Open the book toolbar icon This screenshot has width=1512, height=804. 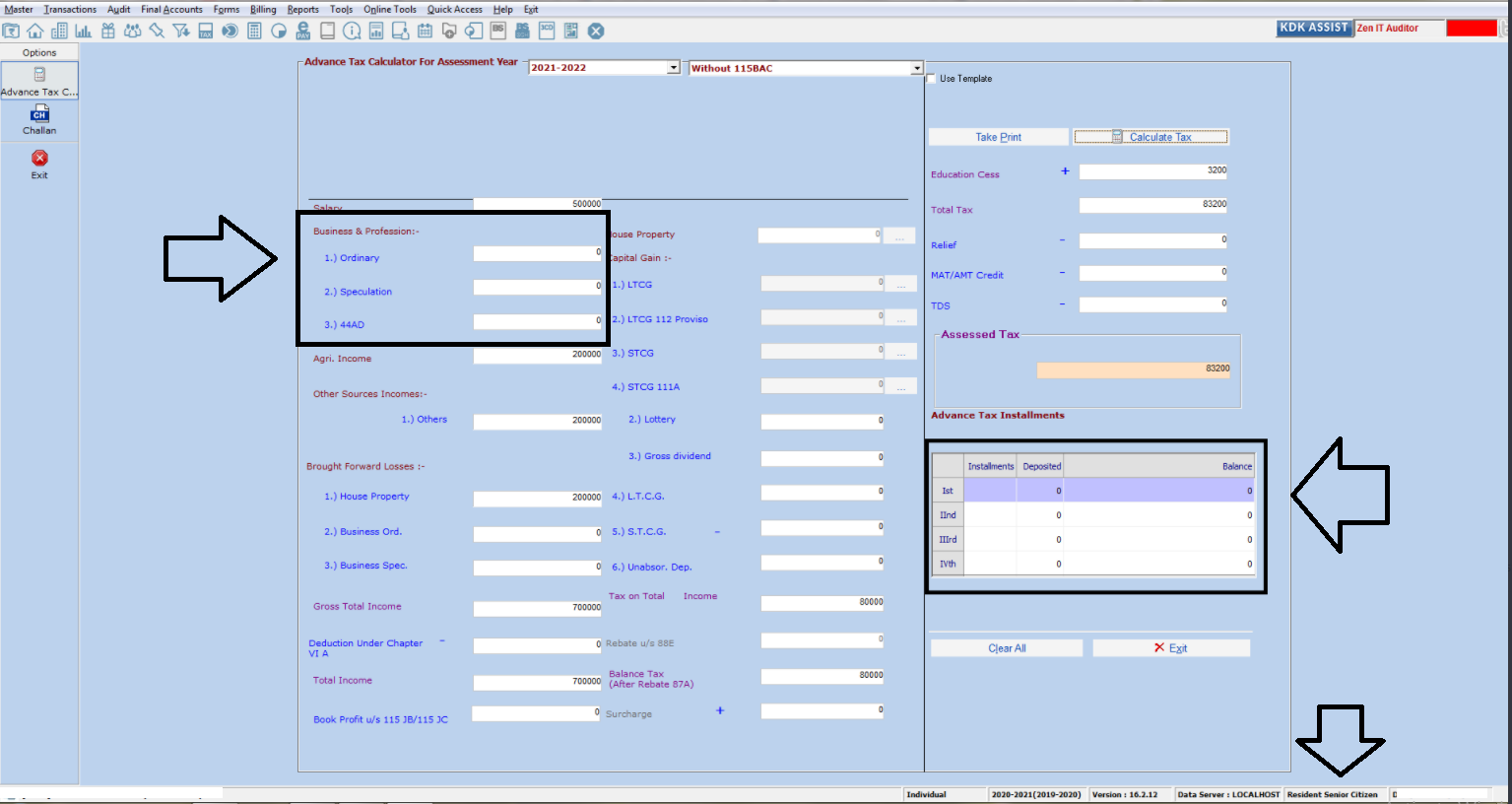[x=328, y=31]
